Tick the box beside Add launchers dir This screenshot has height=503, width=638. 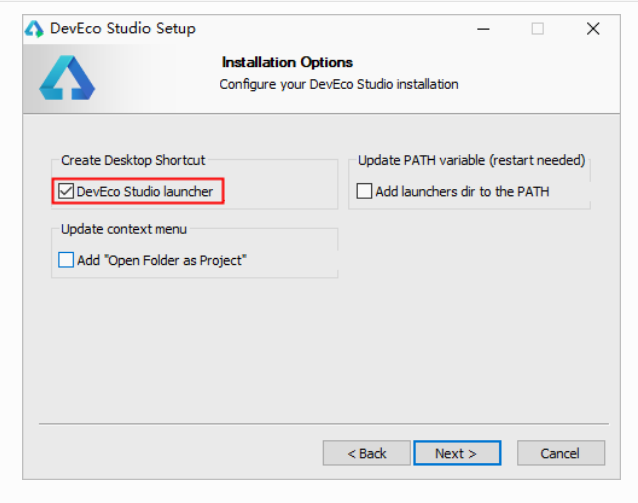tap(364, 191)
